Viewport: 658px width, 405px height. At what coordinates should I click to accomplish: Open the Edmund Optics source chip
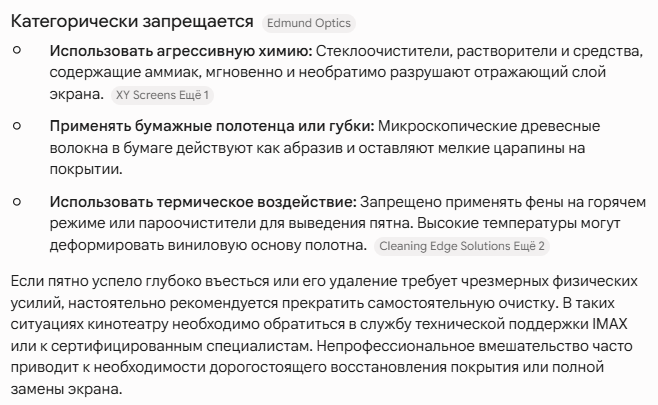tap(308, 23)
